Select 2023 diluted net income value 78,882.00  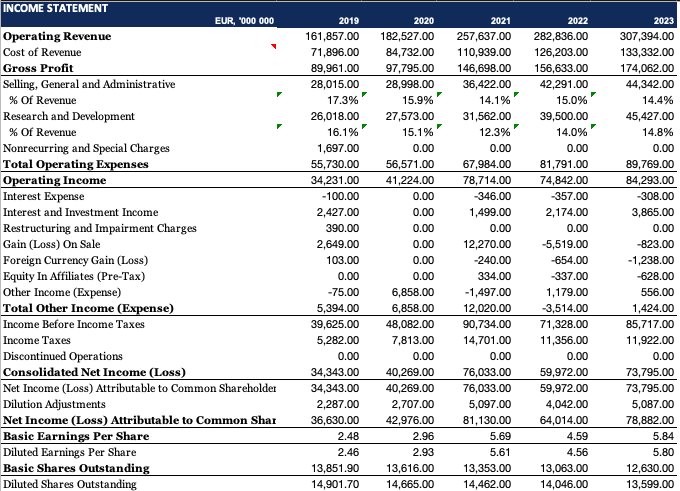point(650,421)
